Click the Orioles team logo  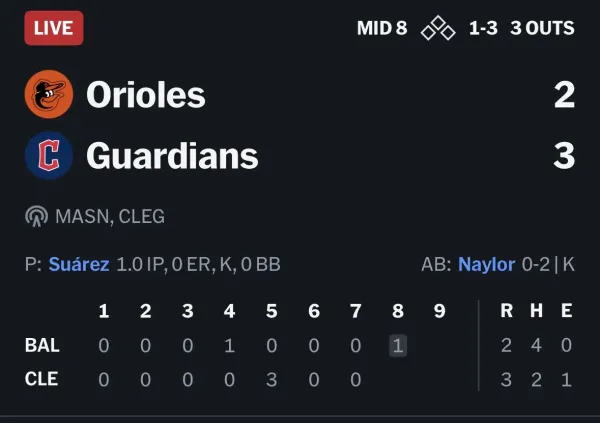click(x=49, y=94)
